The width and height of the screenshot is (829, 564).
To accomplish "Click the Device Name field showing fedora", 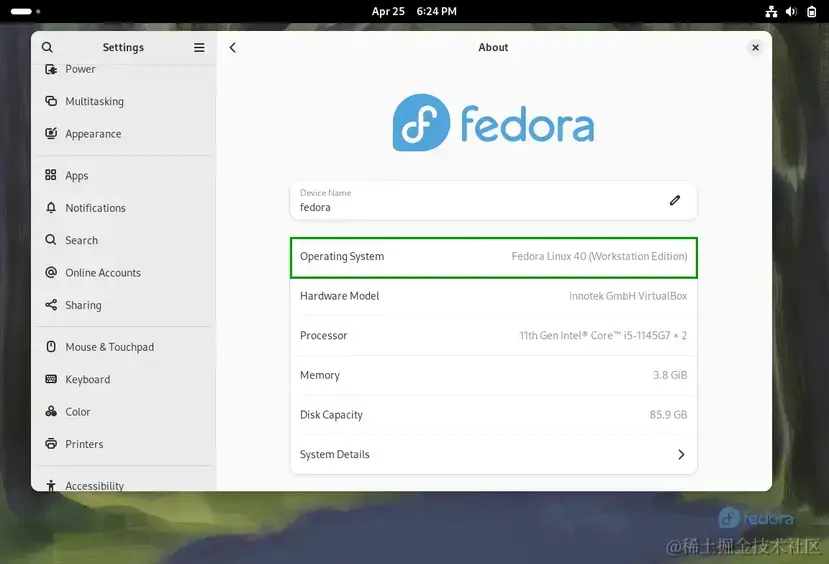I will click(493, 200).
